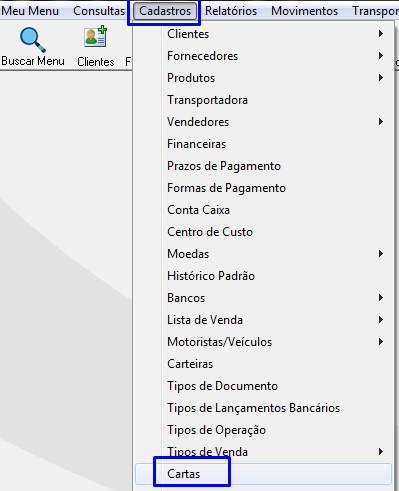Select the Conta Caixa entry
Image resolution: width=399 pixels, height=491 pixels.
(263, 210)
